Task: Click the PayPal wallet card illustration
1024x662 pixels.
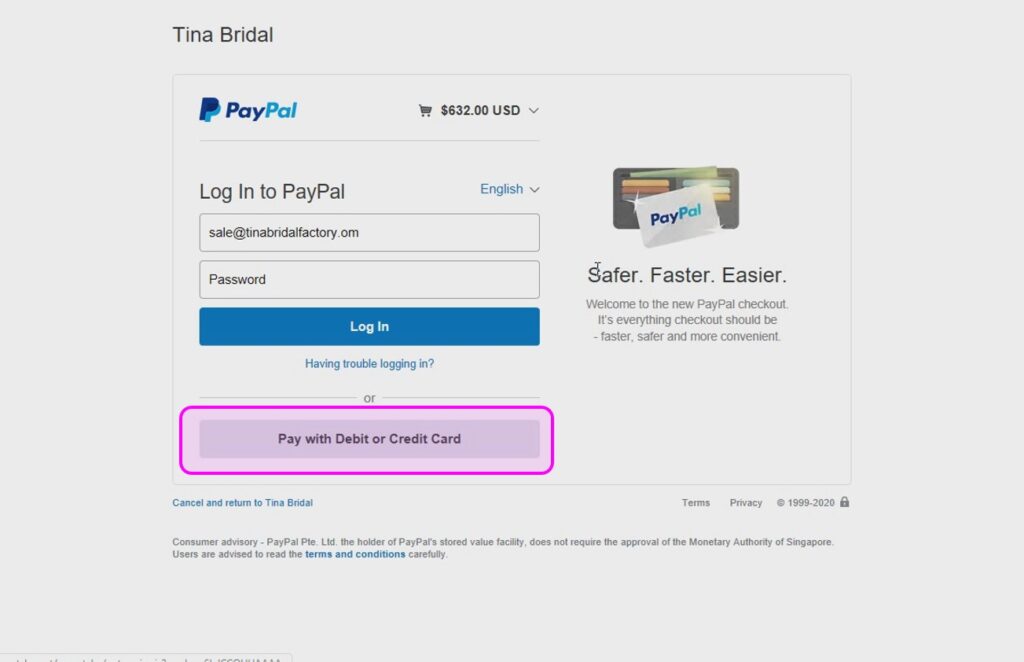Action: pyautogui.click(x=676, y=206)
